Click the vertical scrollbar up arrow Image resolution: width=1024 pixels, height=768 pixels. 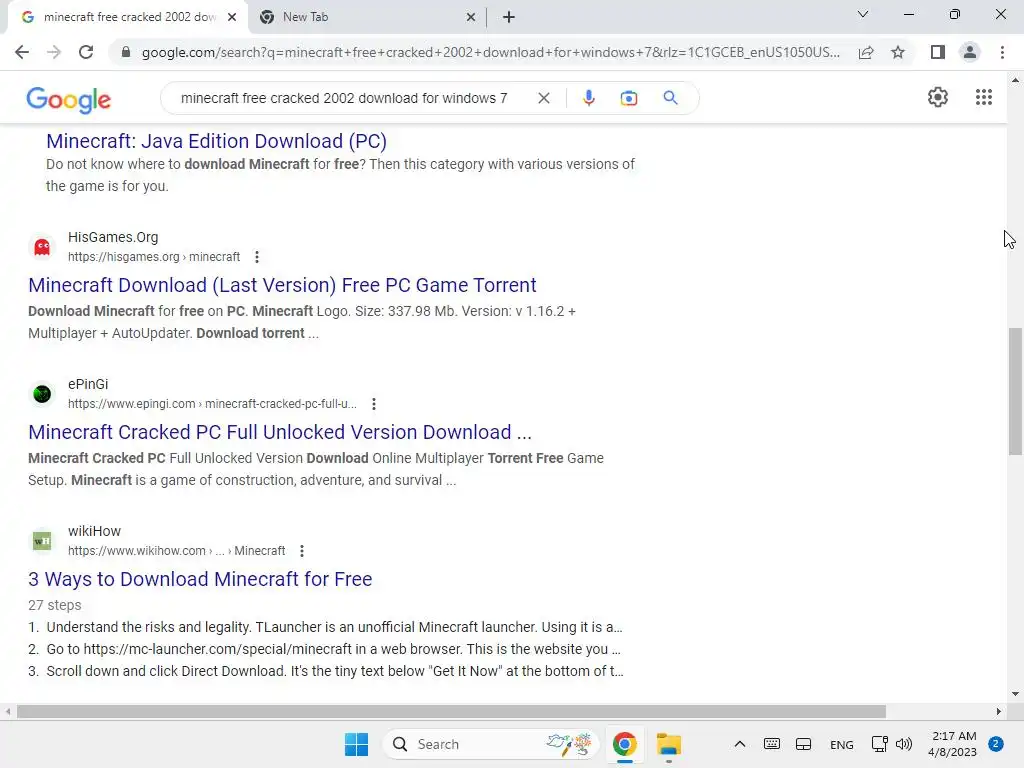click(1015, 80)
